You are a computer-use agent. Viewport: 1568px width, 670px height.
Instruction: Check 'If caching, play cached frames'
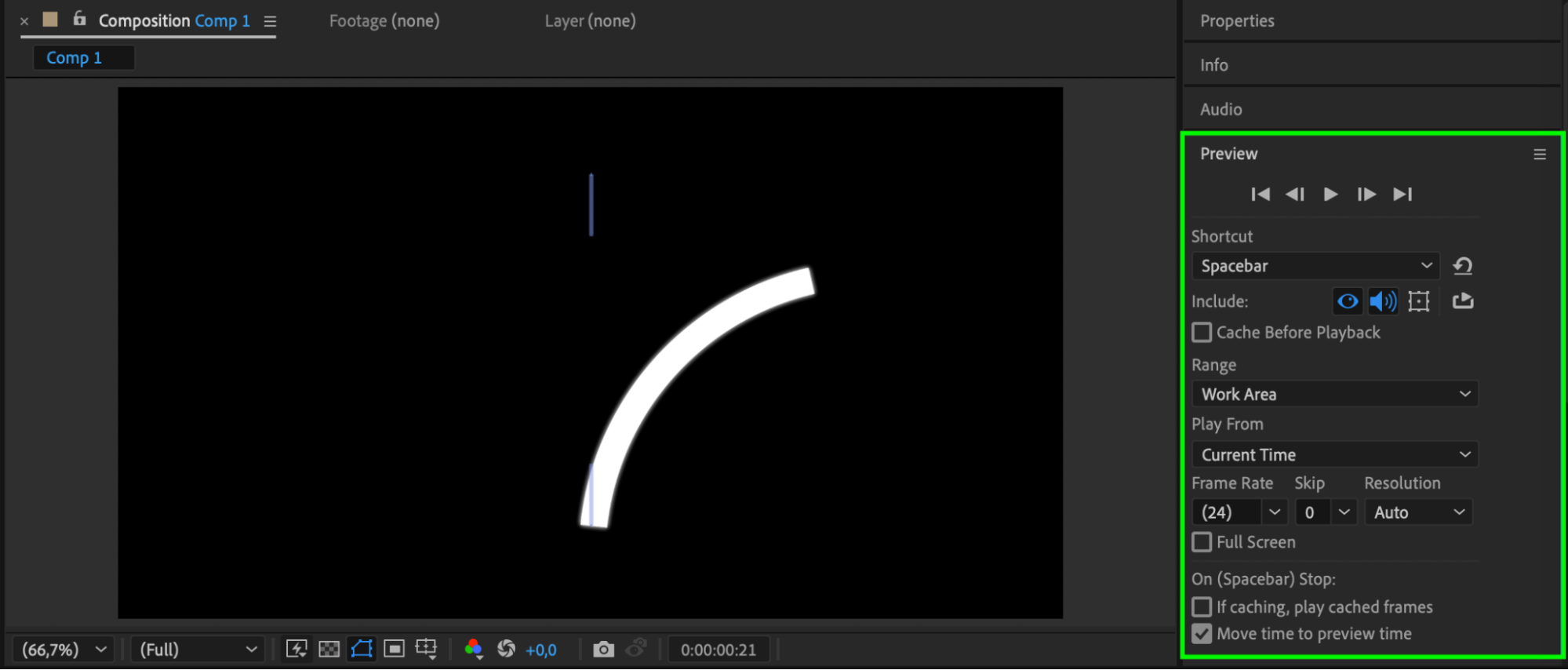tap(1202, 607)
